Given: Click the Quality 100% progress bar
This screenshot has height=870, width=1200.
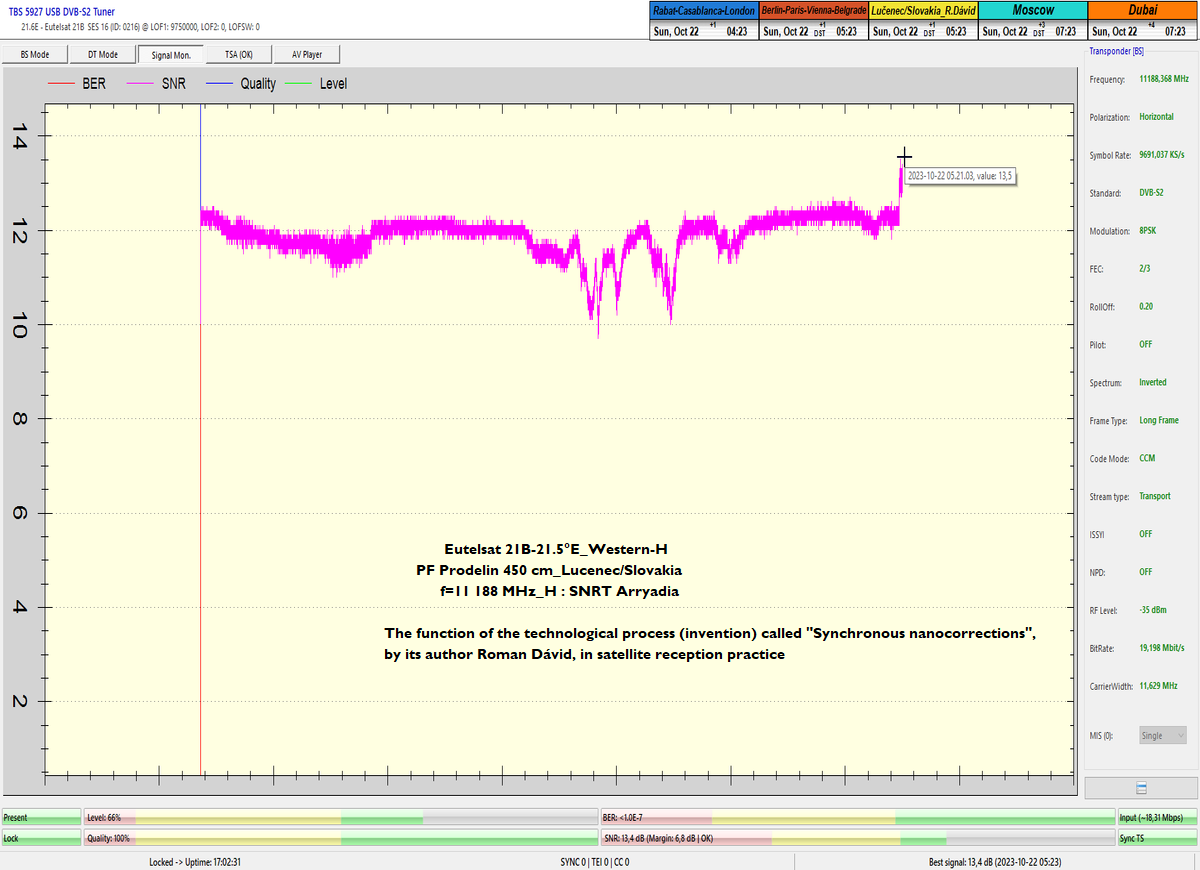Looking at the screenshot, I should pyautogui.click(x=340, y=838).
